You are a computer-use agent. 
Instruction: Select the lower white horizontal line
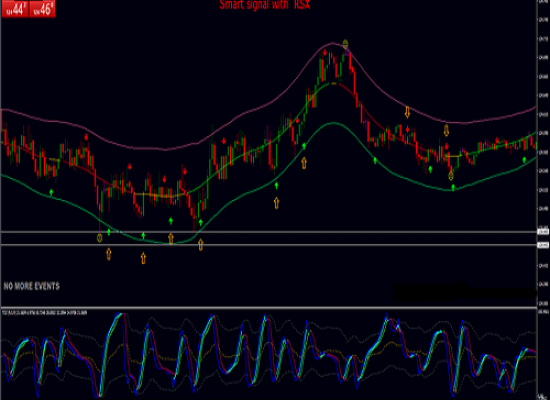[x=269, y=245]
